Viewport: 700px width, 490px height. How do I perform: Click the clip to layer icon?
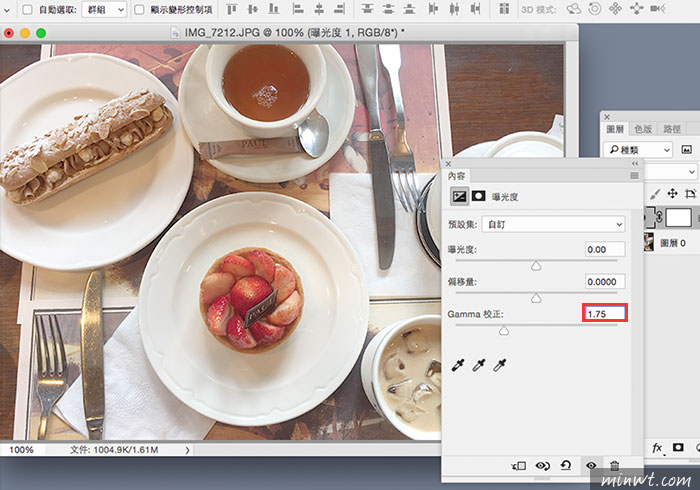[518, 465]
